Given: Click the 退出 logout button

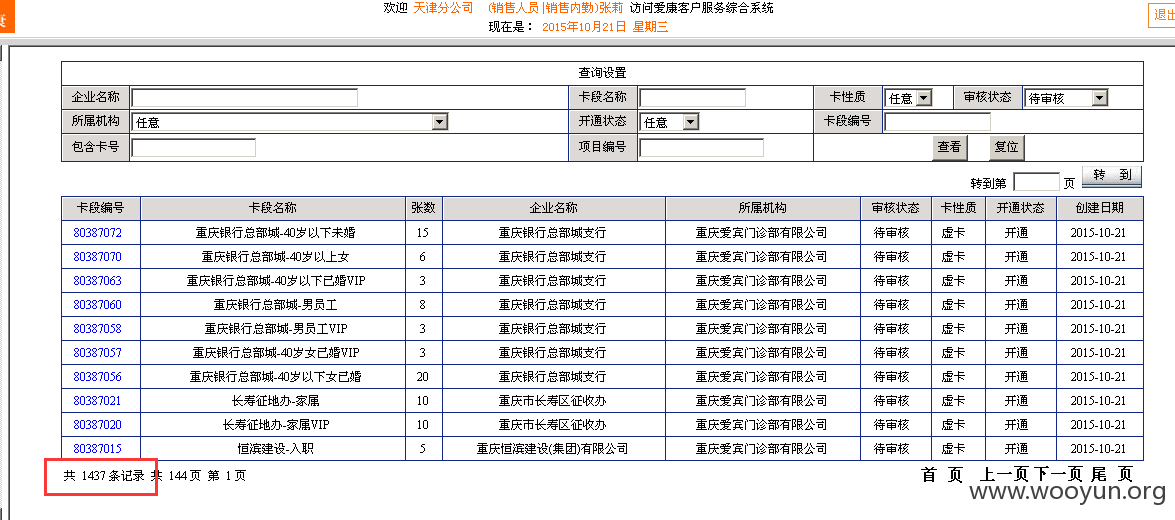Looking at the screenshot, I should coord(1162,15).
